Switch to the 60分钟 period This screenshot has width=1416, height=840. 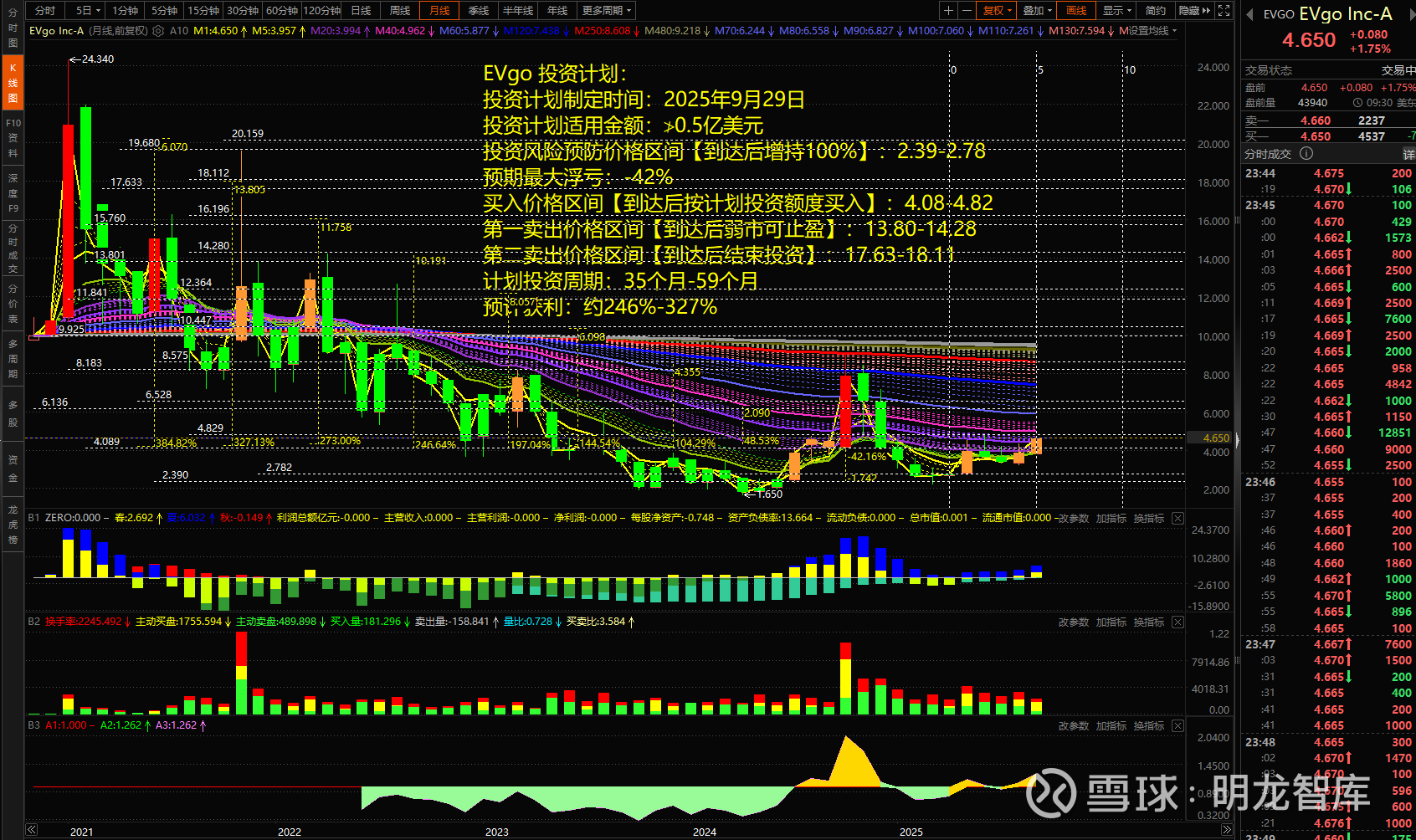tap(282, 11)
